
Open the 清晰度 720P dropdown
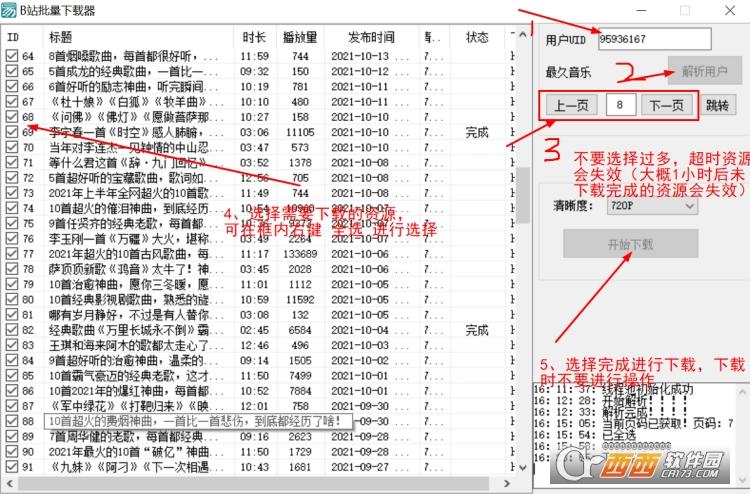(652, 206)
